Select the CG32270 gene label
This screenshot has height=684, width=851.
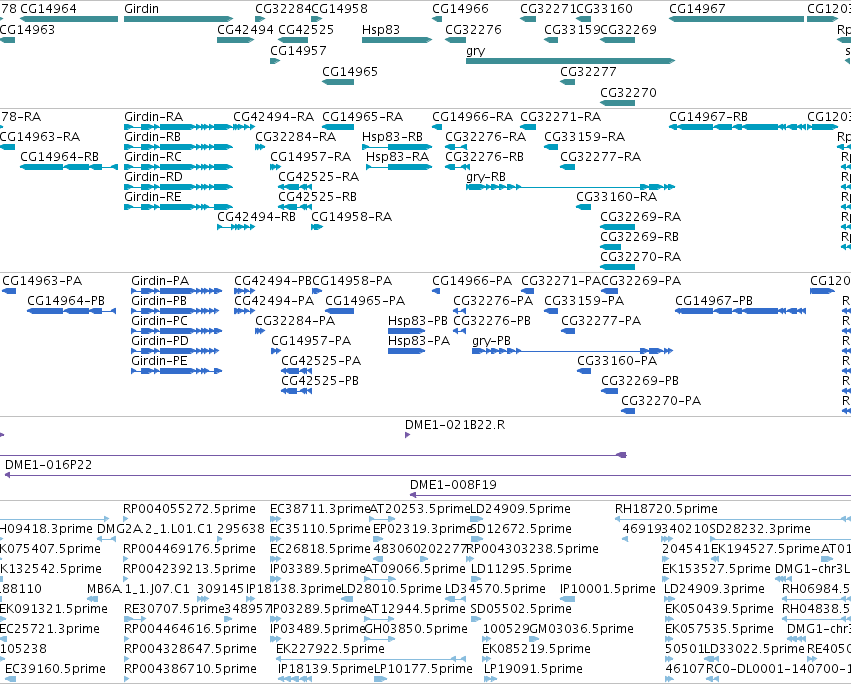coord(628,93)
